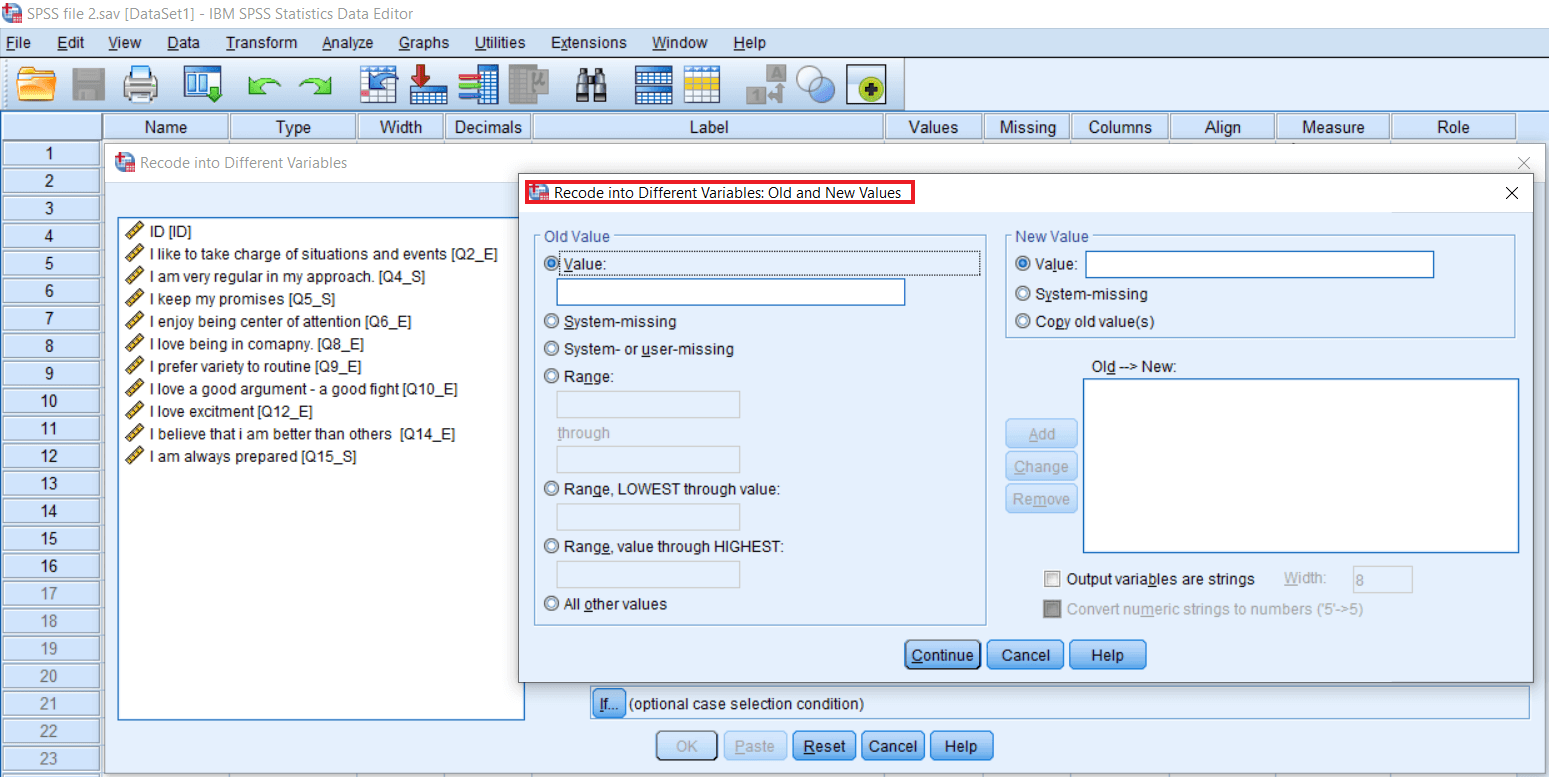1549x777 pixels.
Task: Select Old Value 'Value' radio button
Action: tap(551, 264)
